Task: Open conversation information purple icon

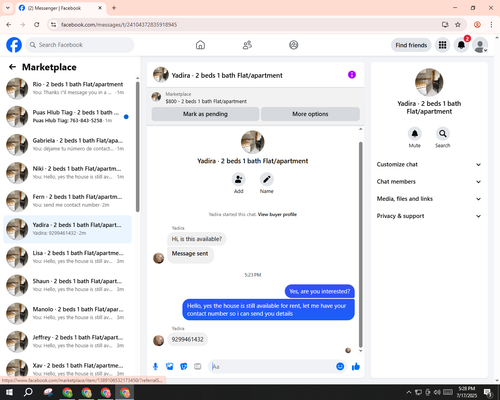Action: tap(352, 75)
